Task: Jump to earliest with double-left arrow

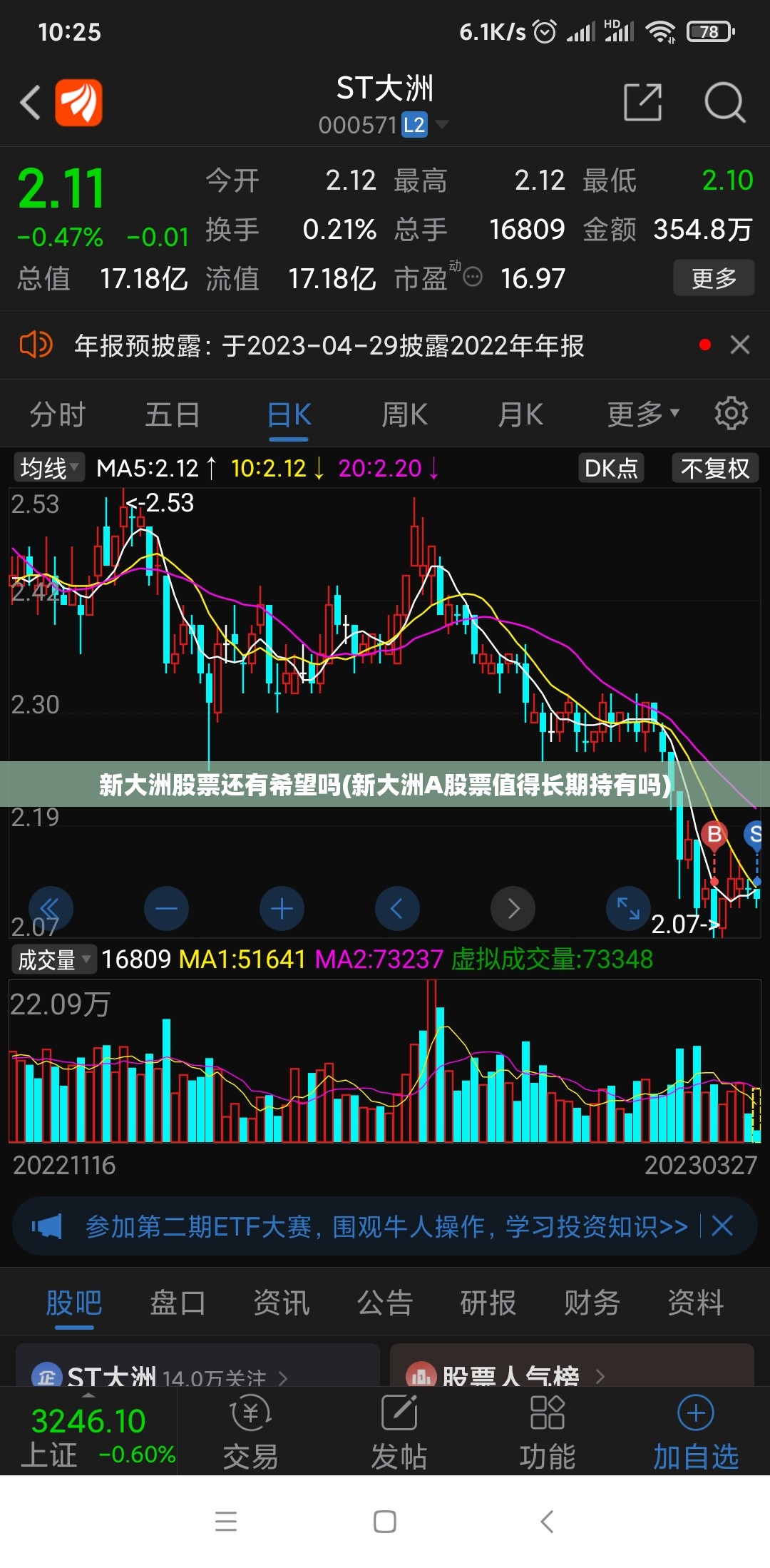Action: coord(51,908)
